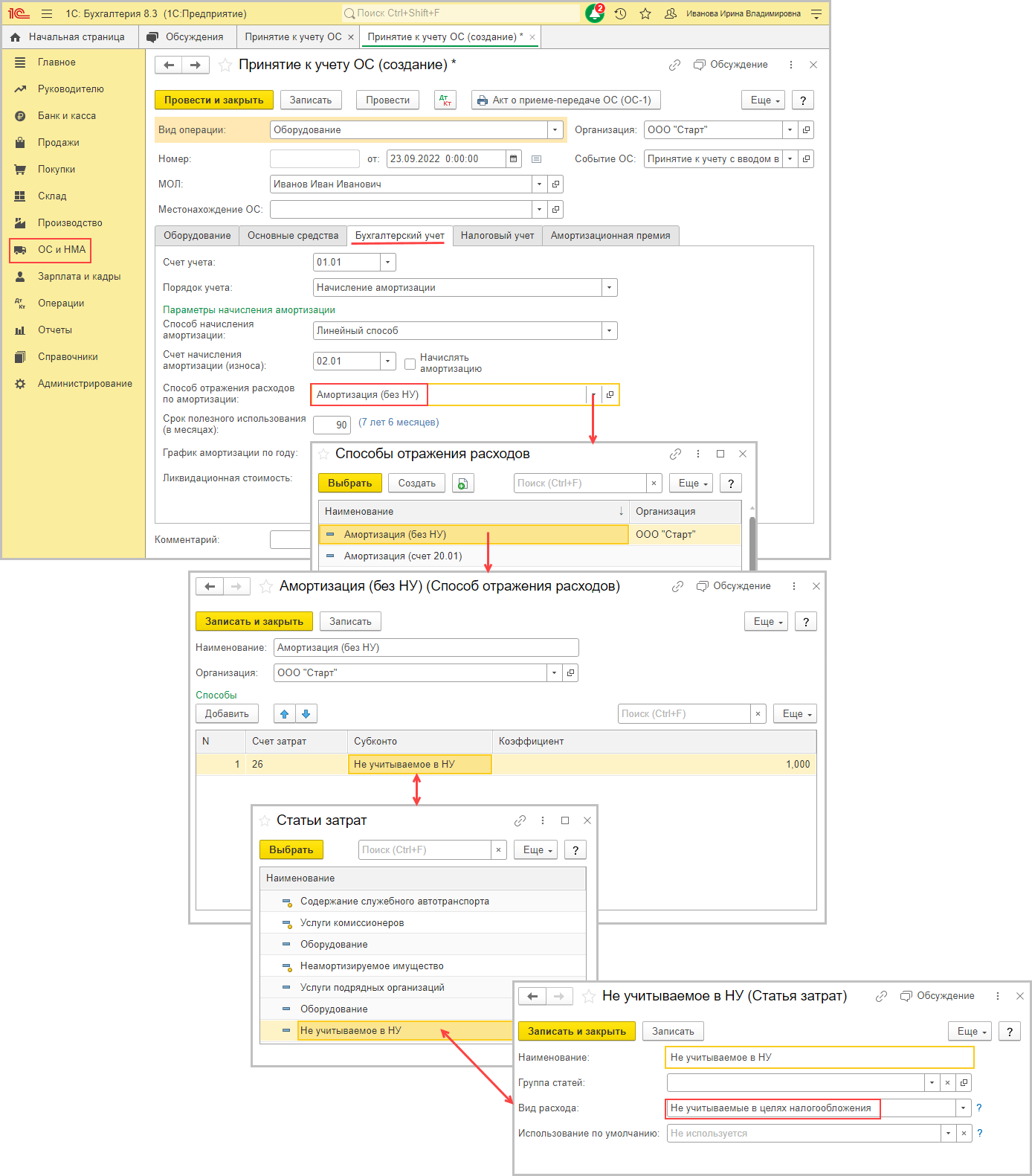Expand Вид расхода dropdown in Статья затрат

(964, 1108)
